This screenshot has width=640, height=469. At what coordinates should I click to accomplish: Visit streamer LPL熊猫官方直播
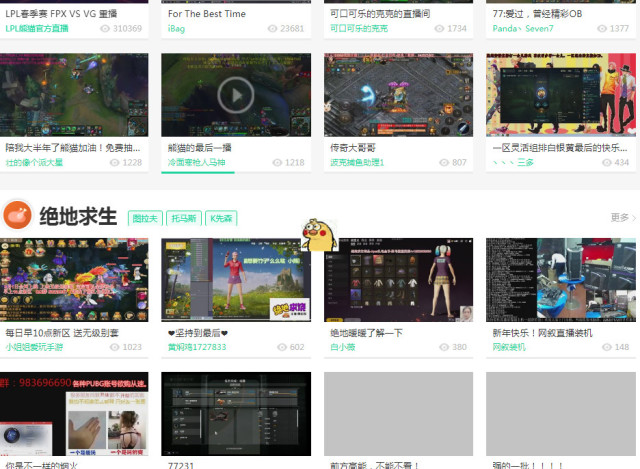pos(37,29)
